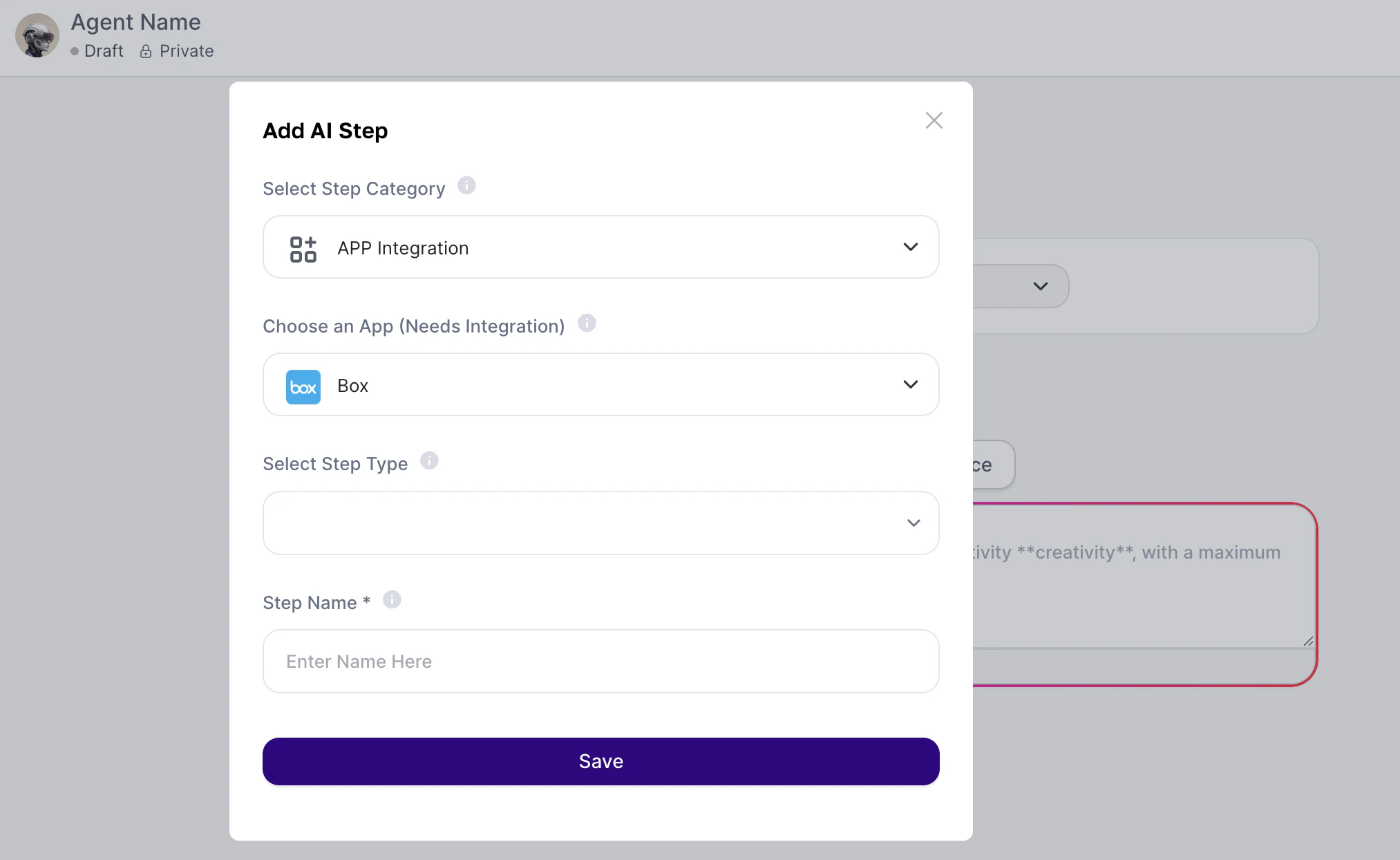Open the empty Select Step Type dropdown

(600, 523)
